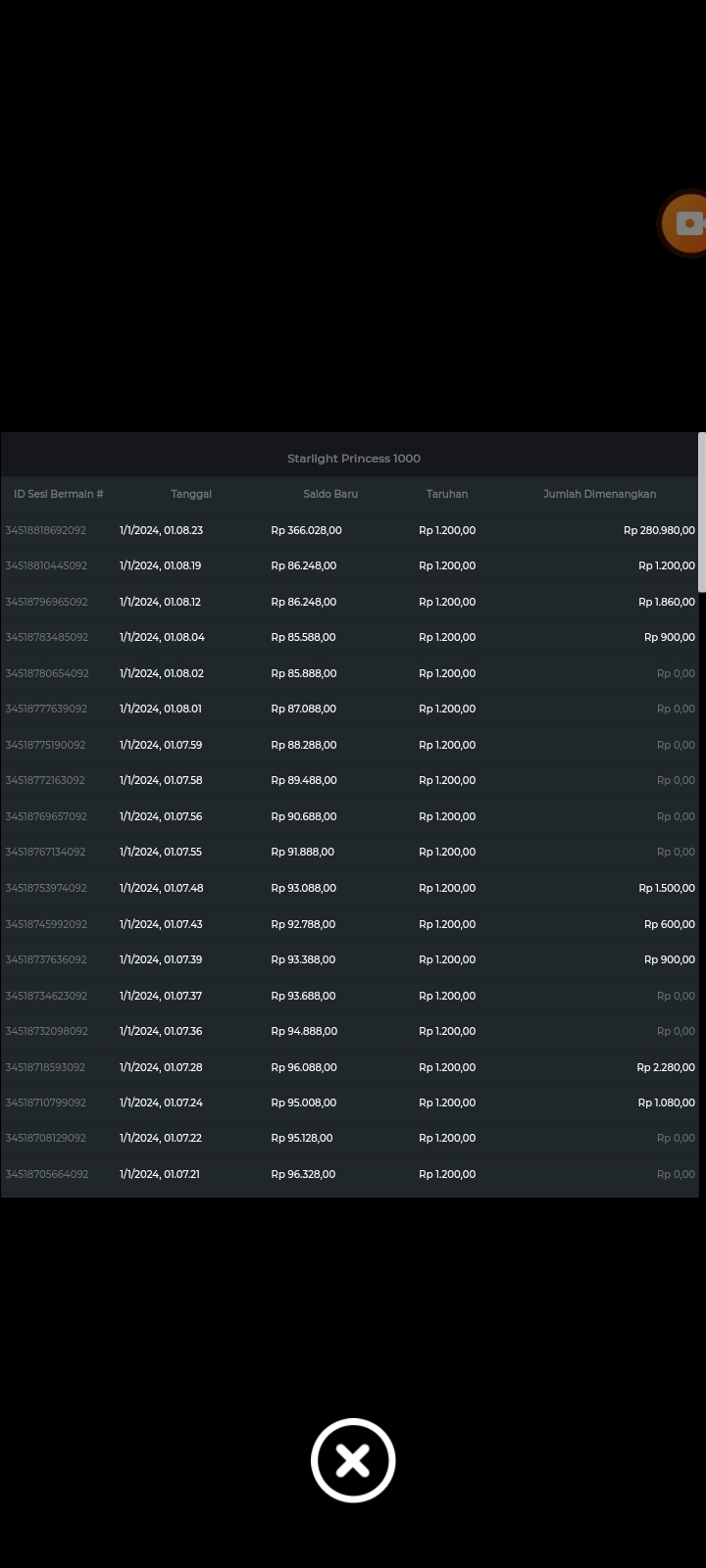This screenshot has width=706, height=1568.
Task: Click the 'Starlight Princess 1000' title
Action: click(353, 459)
